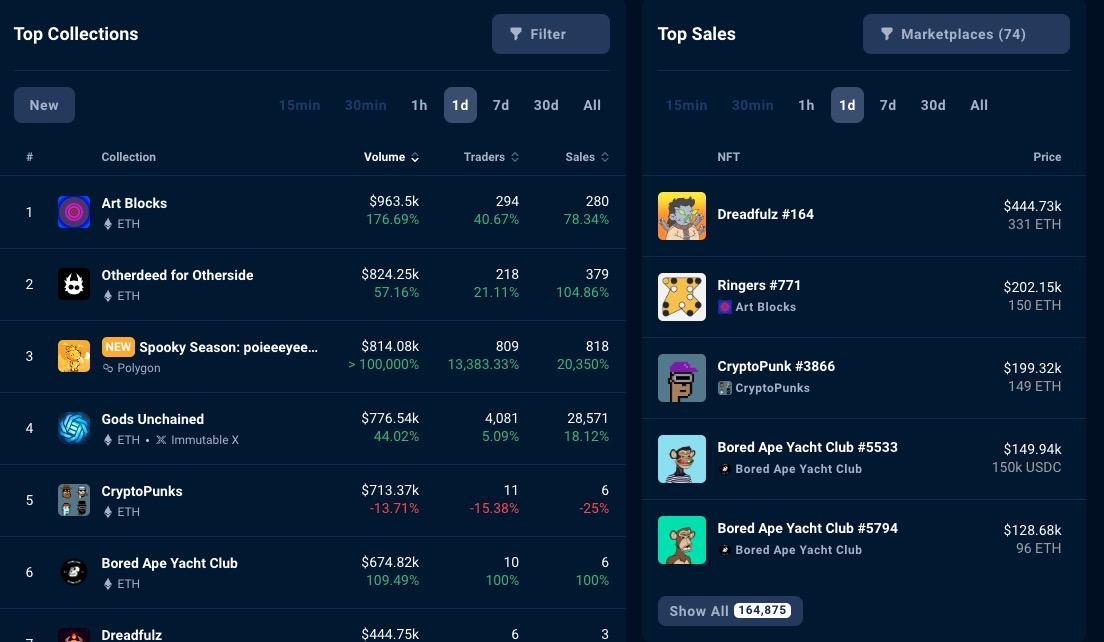
Task: Open CryptoPunk #3866 sale title
Action: pyautogui.click(x=776, y=366)
